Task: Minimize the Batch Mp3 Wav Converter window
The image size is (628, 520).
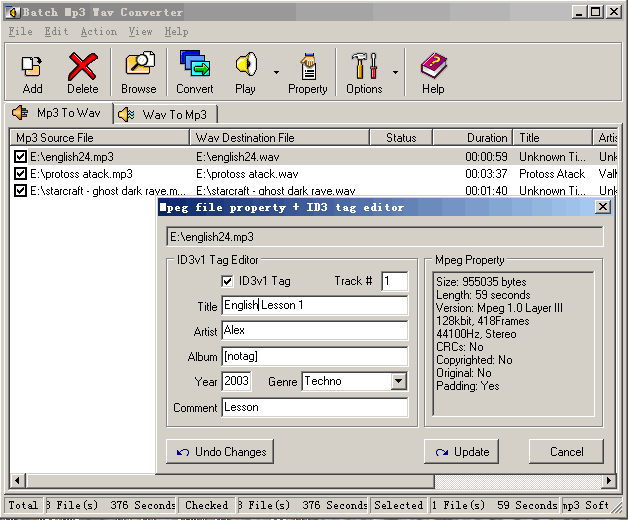Action: [579, 12]
